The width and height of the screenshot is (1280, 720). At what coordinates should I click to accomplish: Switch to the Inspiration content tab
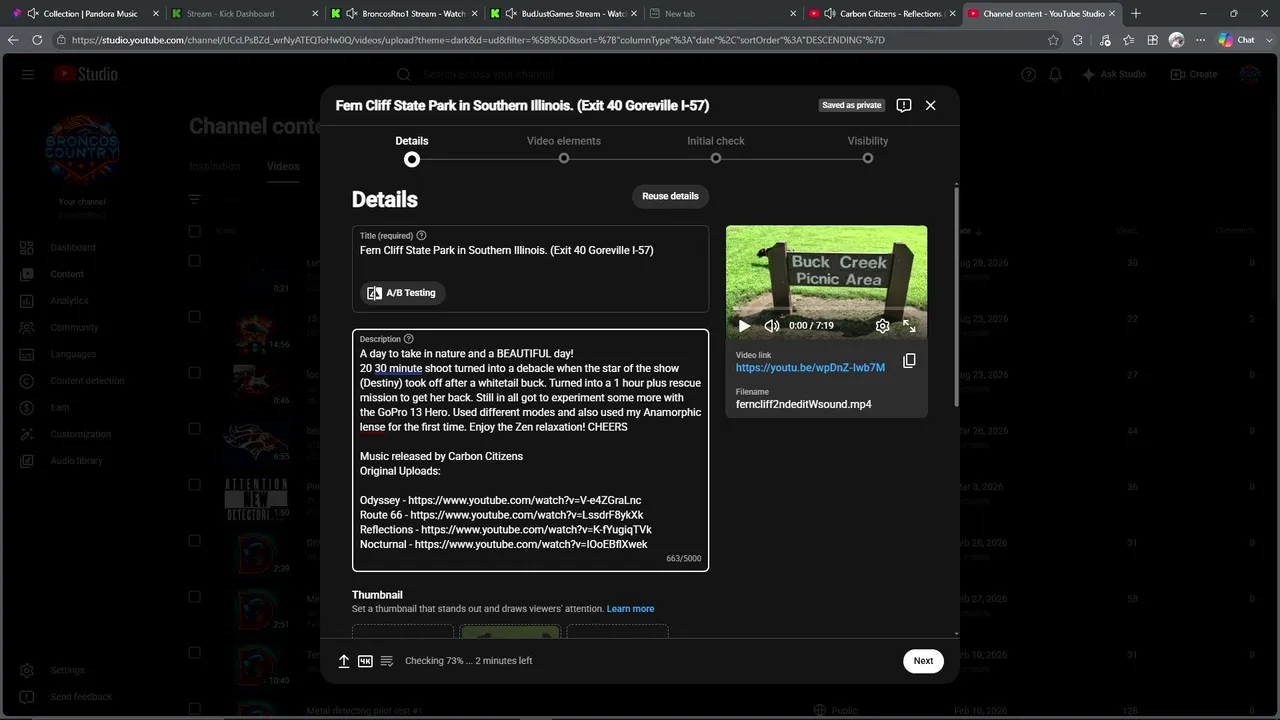(x=215, y=166)
